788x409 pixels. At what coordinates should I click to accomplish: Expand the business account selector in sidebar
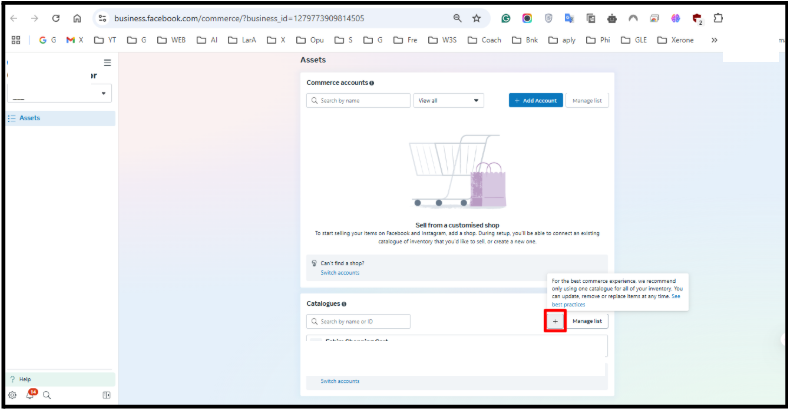pos(60,94)
